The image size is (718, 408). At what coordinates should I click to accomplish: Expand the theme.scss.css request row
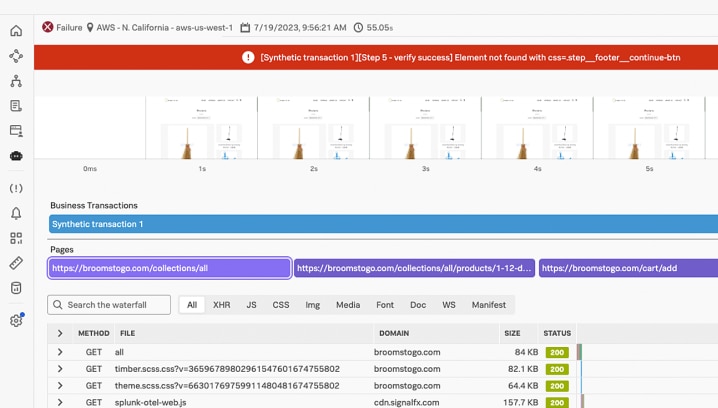point(60,385)
